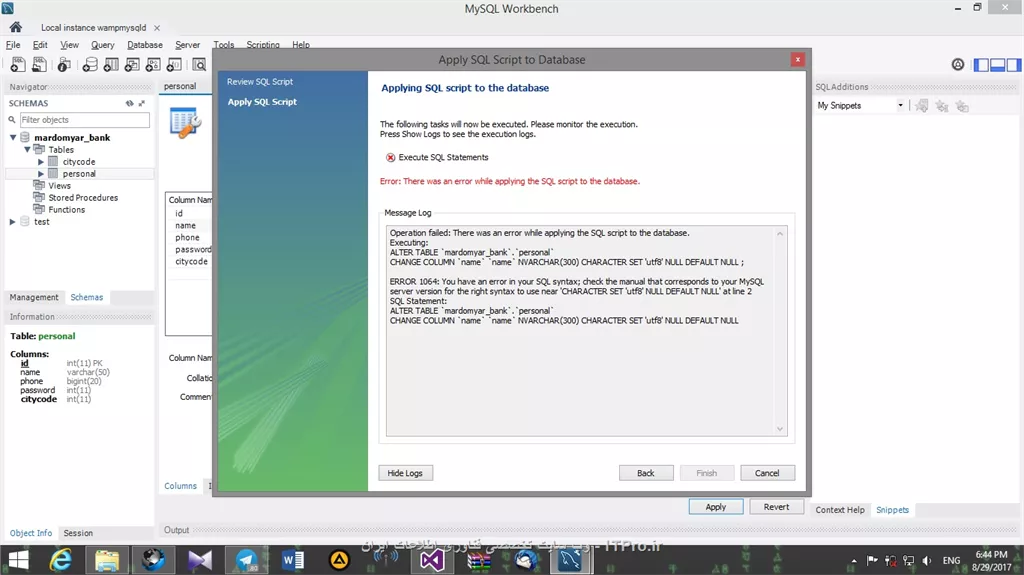Open the object inspector info icon
Screen dimensions: 1024x575
[x=63, y=64]
